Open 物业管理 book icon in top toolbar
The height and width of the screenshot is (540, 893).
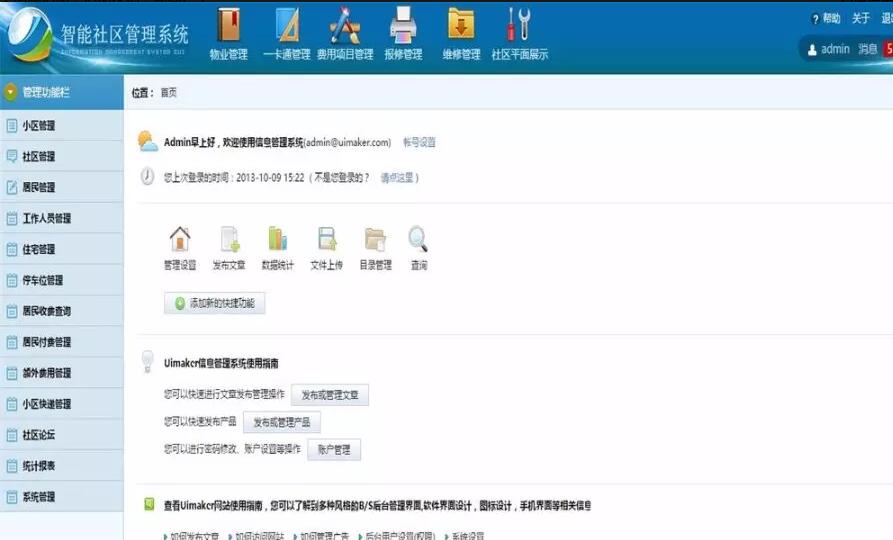229,24
